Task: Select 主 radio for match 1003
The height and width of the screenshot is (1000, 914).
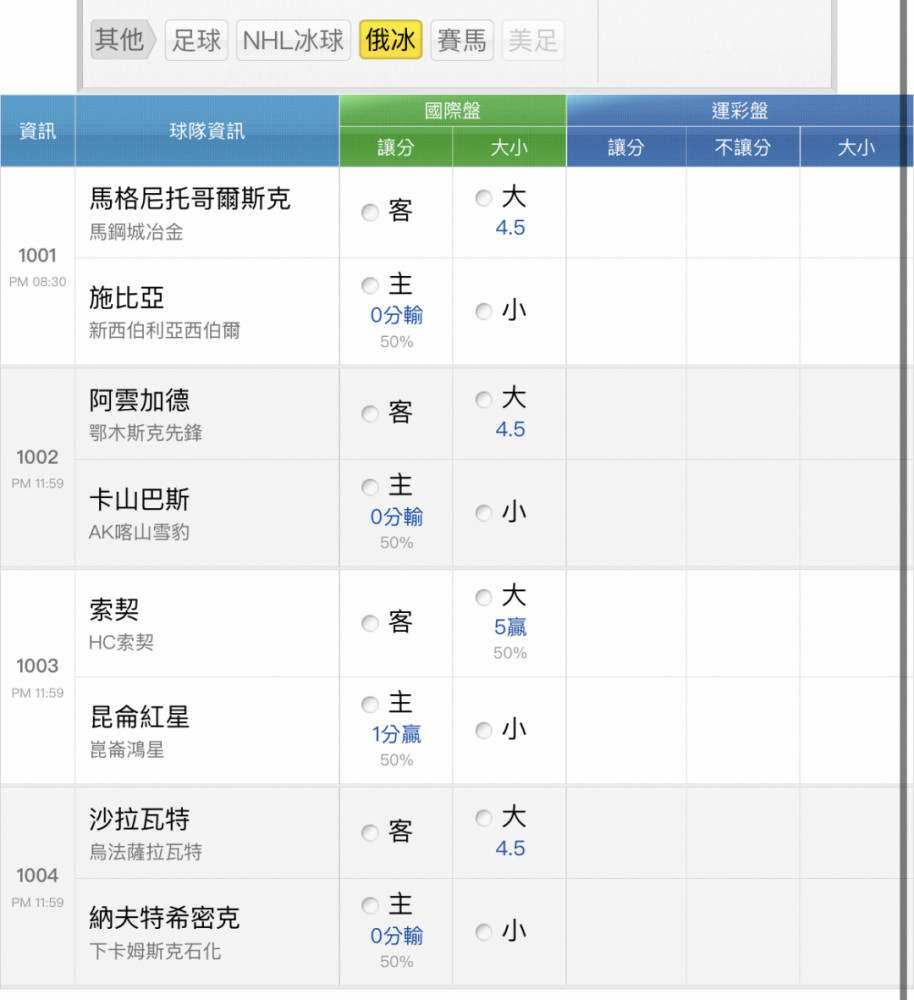Action: coord(370,705)
